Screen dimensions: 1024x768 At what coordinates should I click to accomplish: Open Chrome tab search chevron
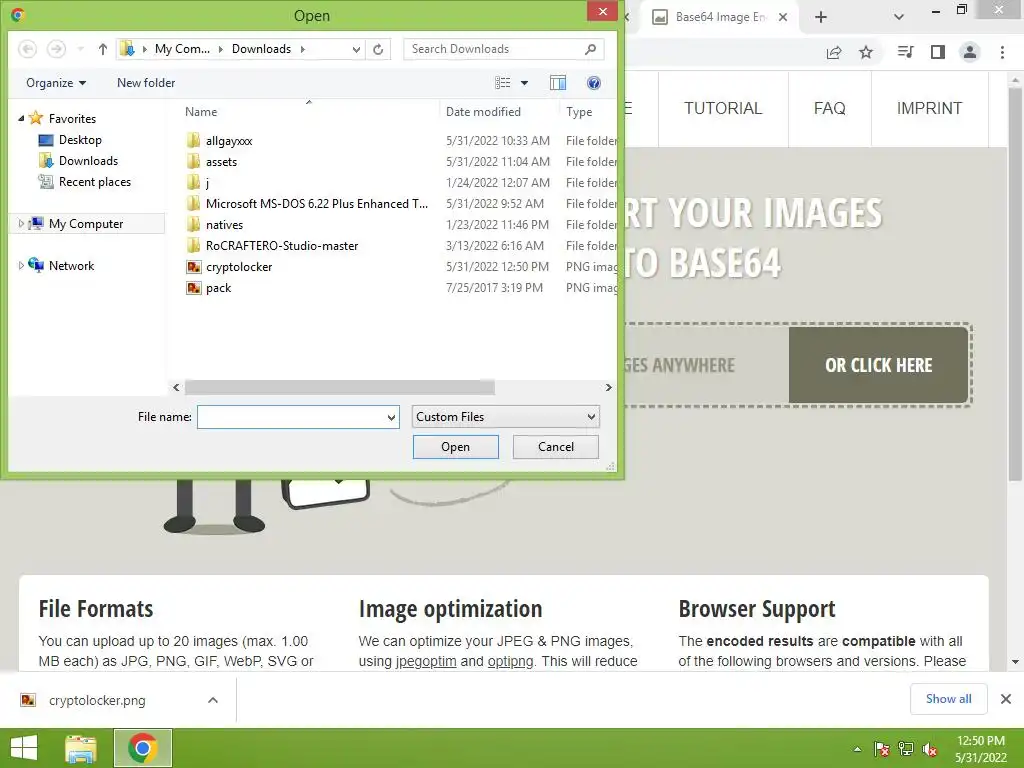[899, 17]
